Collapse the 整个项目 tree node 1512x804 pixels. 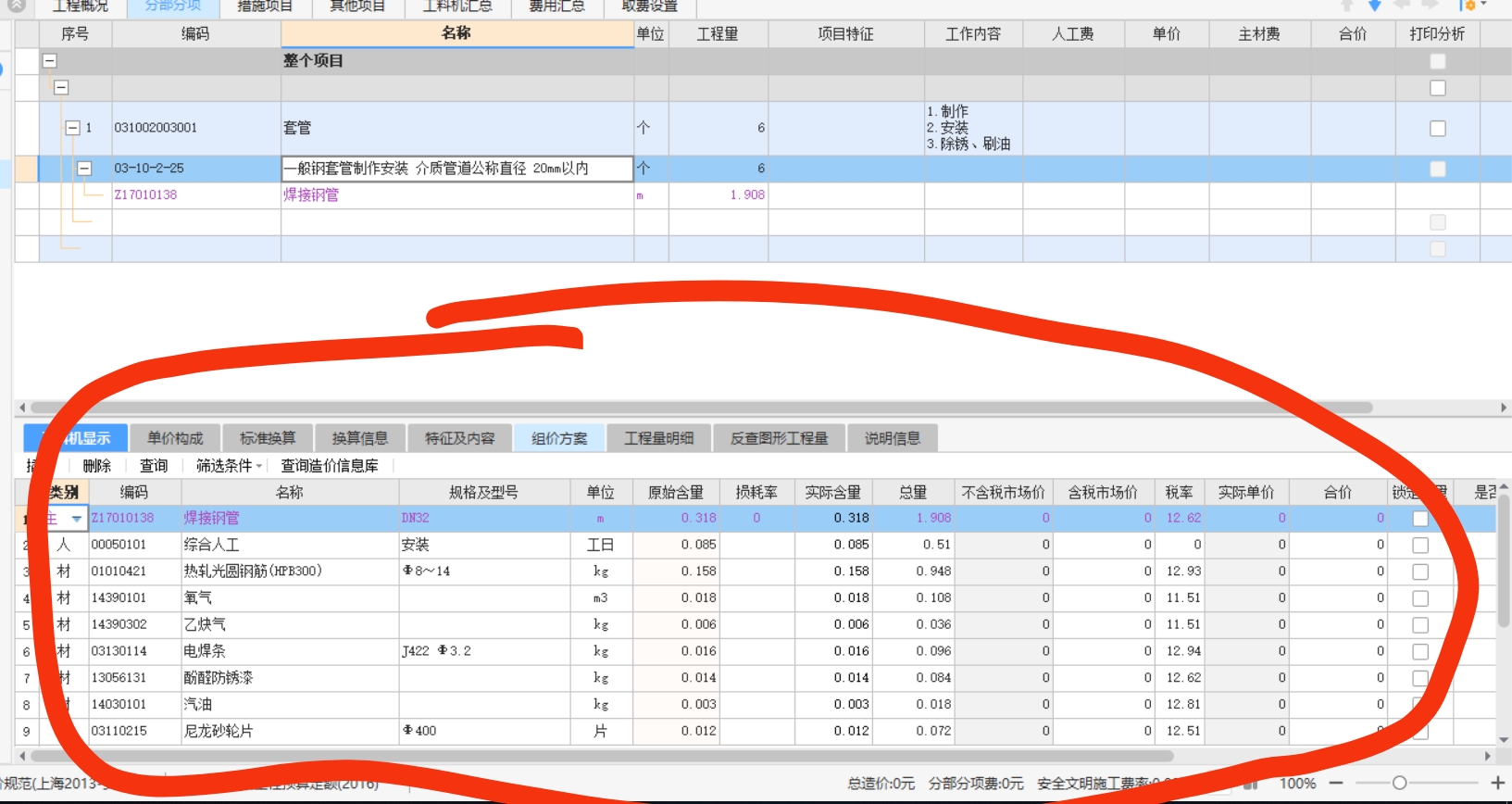tap(50, 61)
